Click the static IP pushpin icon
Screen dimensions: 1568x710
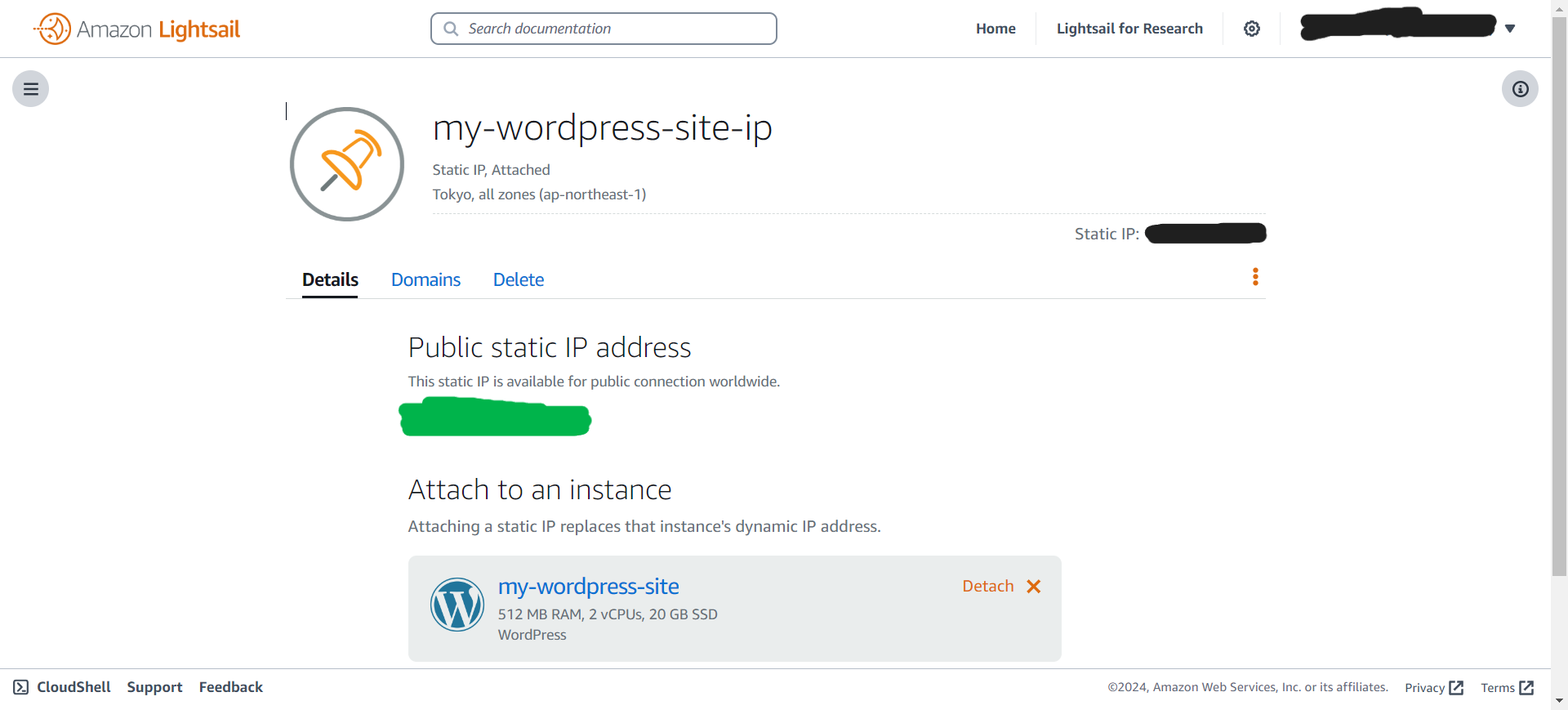point(347,164)
